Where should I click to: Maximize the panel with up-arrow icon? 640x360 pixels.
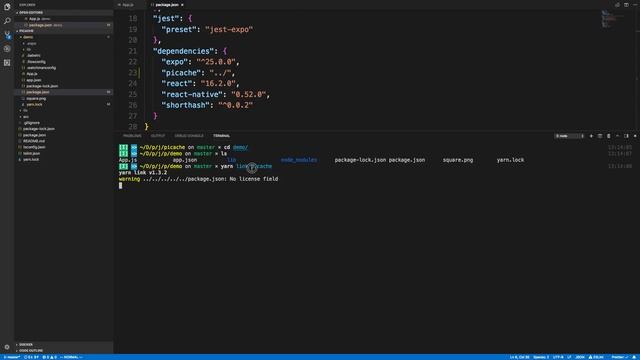tap(617, 136)
